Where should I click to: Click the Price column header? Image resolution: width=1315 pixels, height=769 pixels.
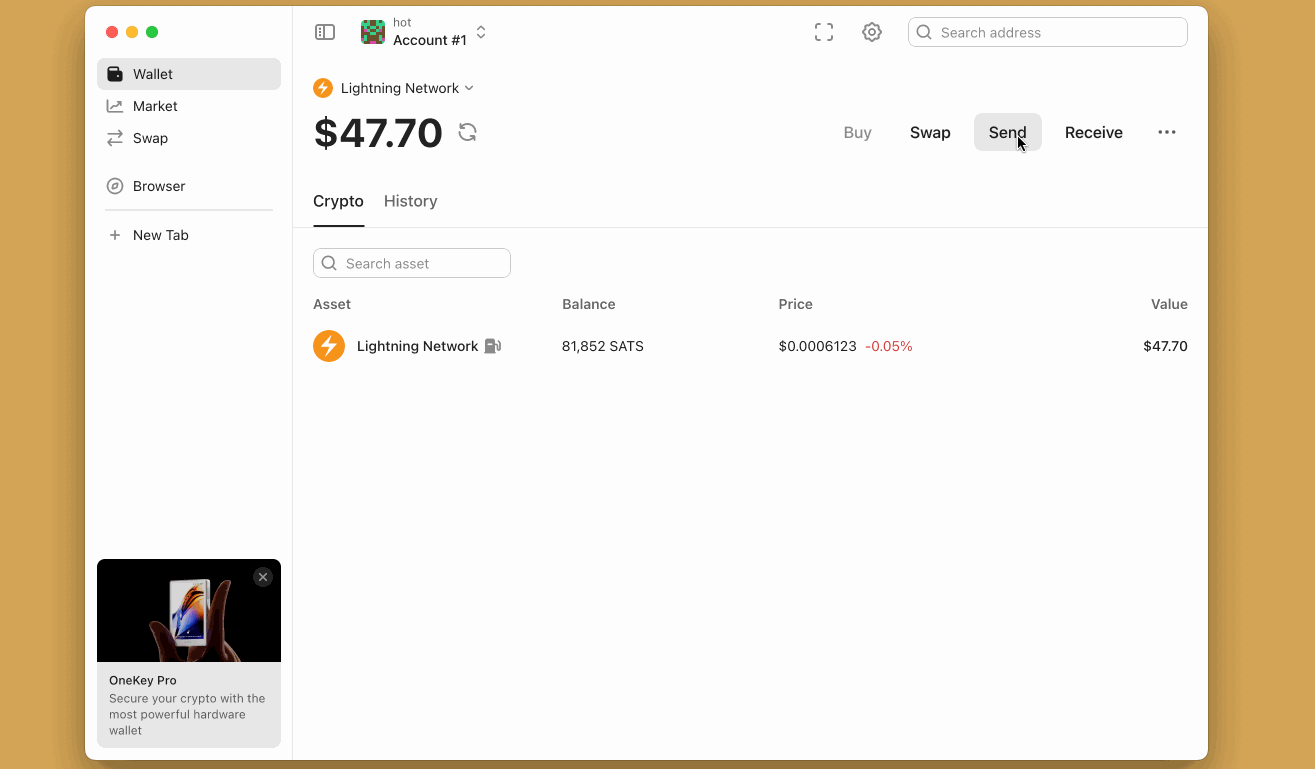[796, 304]
